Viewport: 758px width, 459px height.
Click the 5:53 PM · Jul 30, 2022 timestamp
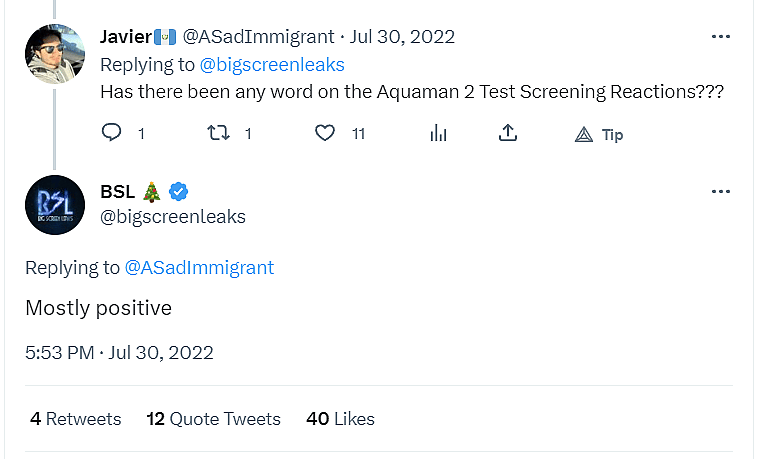[x=119, y=352]
